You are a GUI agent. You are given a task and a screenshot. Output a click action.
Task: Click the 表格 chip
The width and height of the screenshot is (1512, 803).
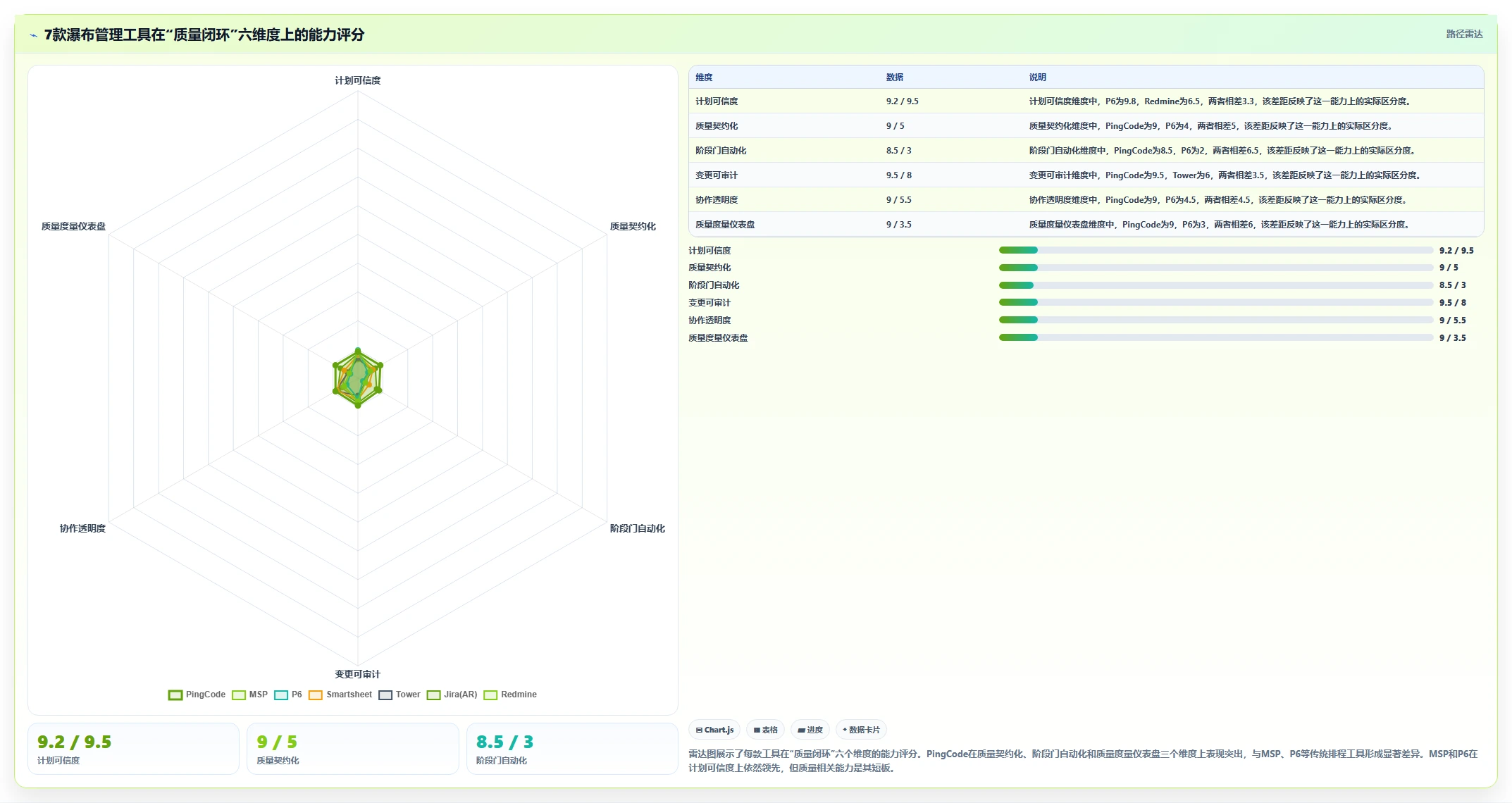click(765, 730)
